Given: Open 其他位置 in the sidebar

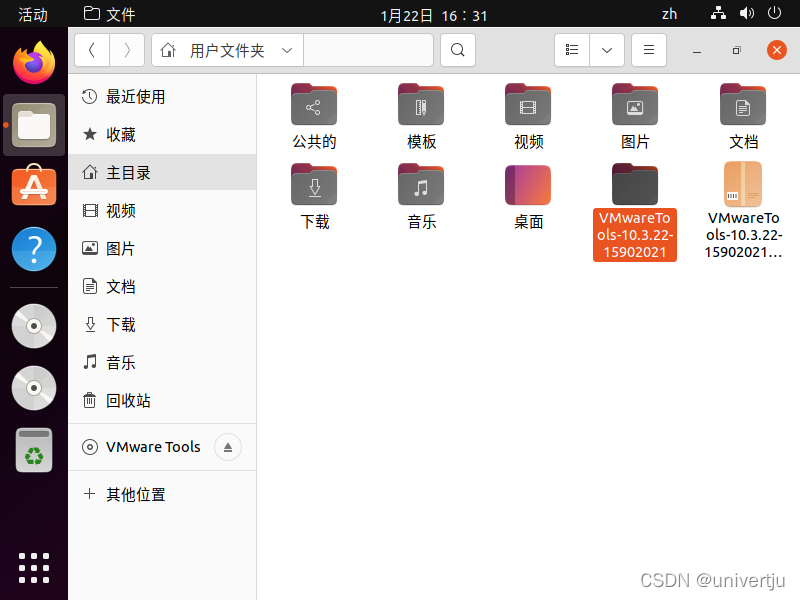Looking at the screenshot, I should click(162, 494).
